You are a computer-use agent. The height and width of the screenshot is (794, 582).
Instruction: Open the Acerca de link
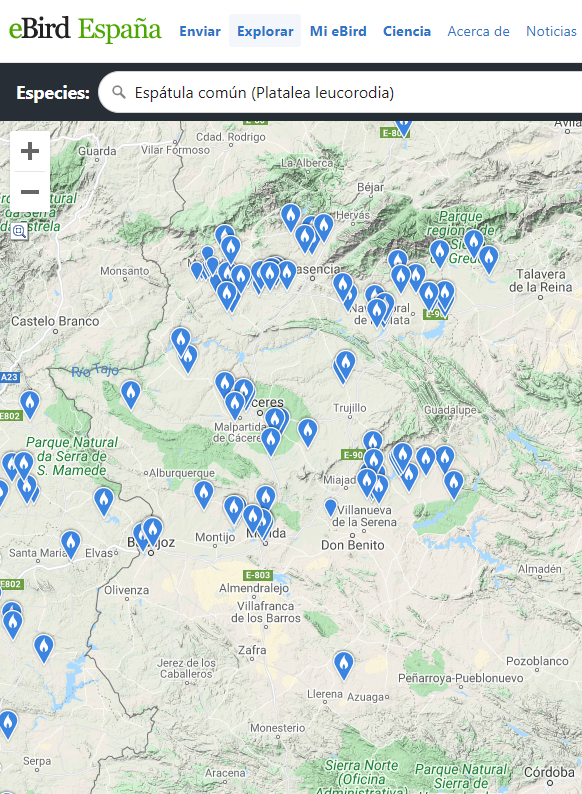click(x=478, y=31)
